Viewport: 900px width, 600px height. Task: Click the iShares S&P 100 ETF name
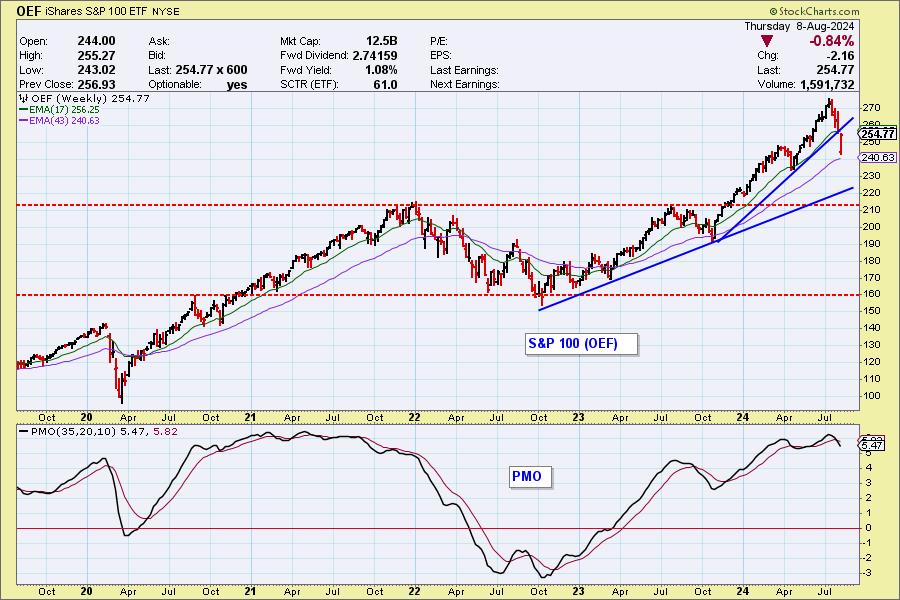click(96, 11)
